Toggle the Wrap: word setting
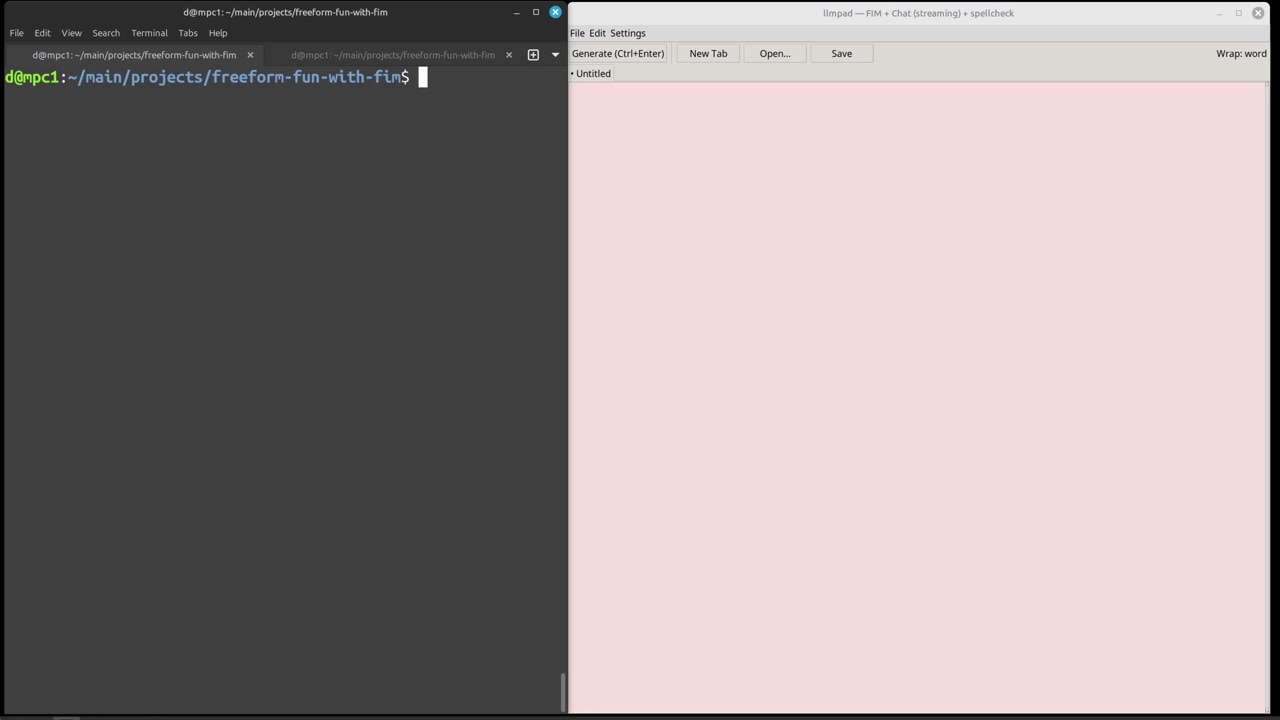 (1241, 54)
